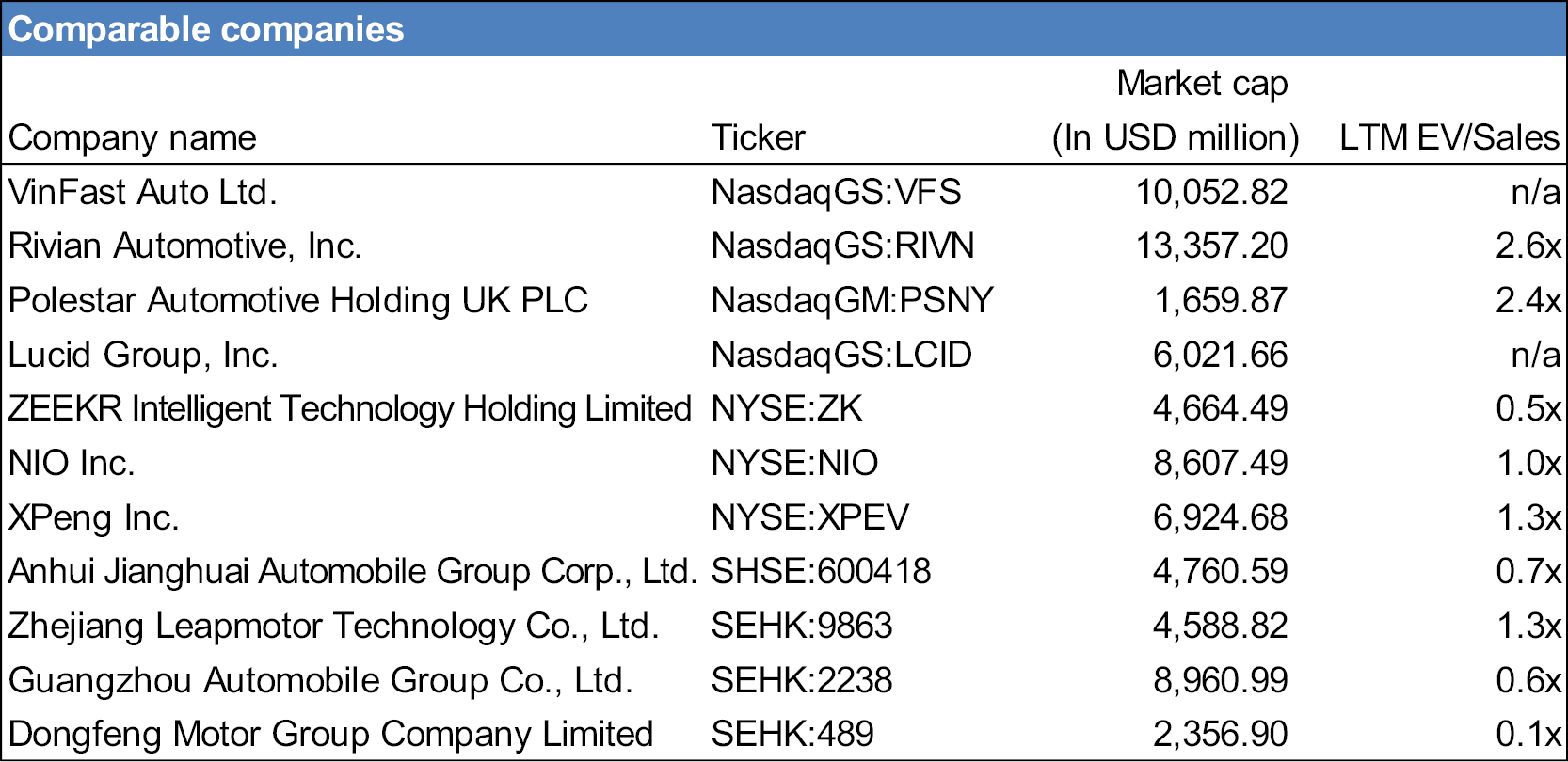Click the 10,052.82 market cap cell

click(1211, 192)
